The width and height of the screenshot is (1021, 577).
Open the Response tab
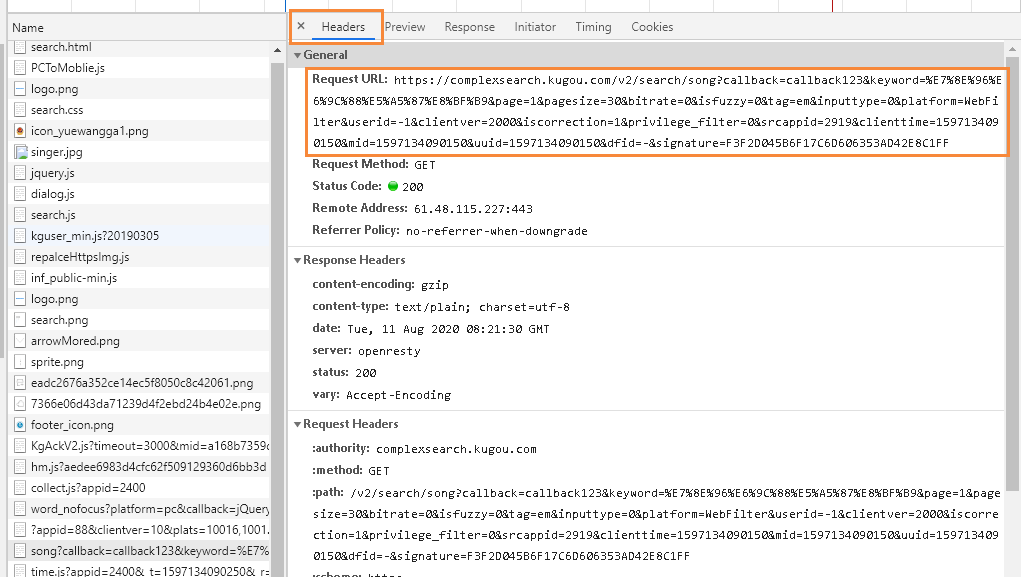point(469,27)
